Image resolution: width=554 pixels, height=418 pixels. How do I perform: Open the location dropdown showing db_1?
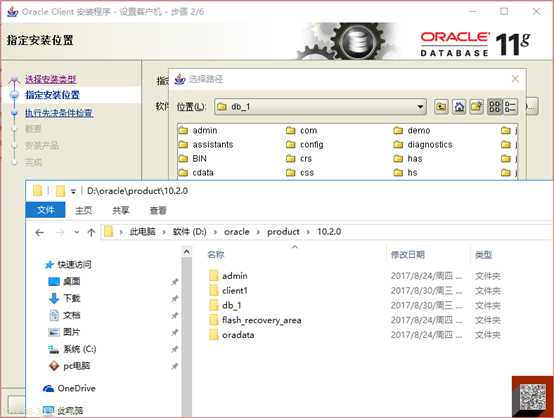[420, 107]
